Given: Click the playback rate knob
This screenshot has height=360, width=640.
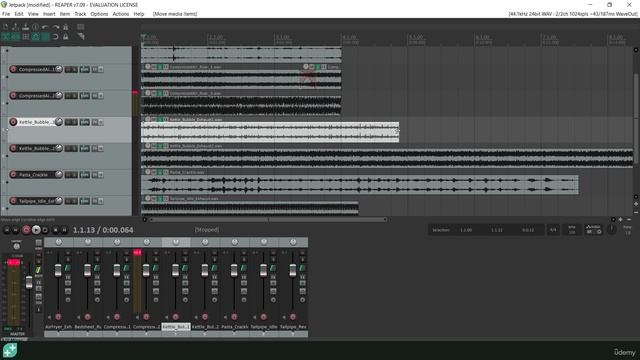Looking at the screenshot, I should [x=611, y=230].
